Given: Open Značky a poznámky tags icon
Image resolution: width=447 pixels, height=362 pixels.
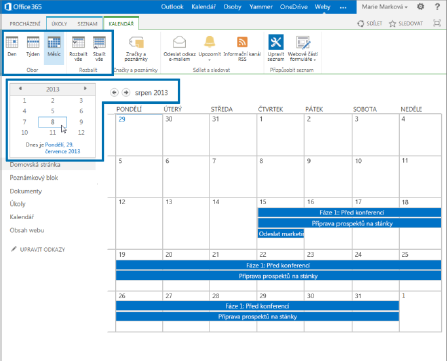Looking at the screenshot, I should coord(136,43).
